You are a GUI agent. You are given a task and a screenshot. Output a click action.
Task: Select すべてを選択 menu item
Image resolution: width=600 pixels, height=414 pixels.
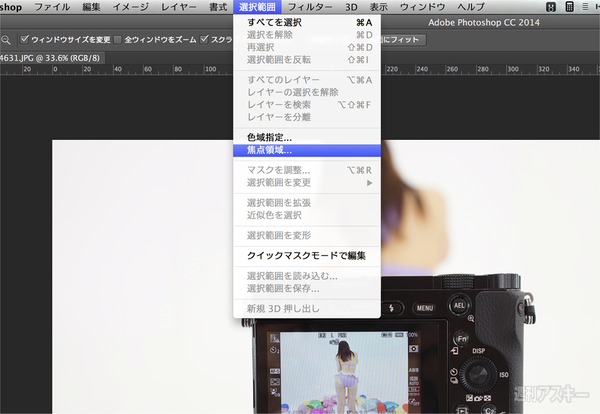(275, 21)
